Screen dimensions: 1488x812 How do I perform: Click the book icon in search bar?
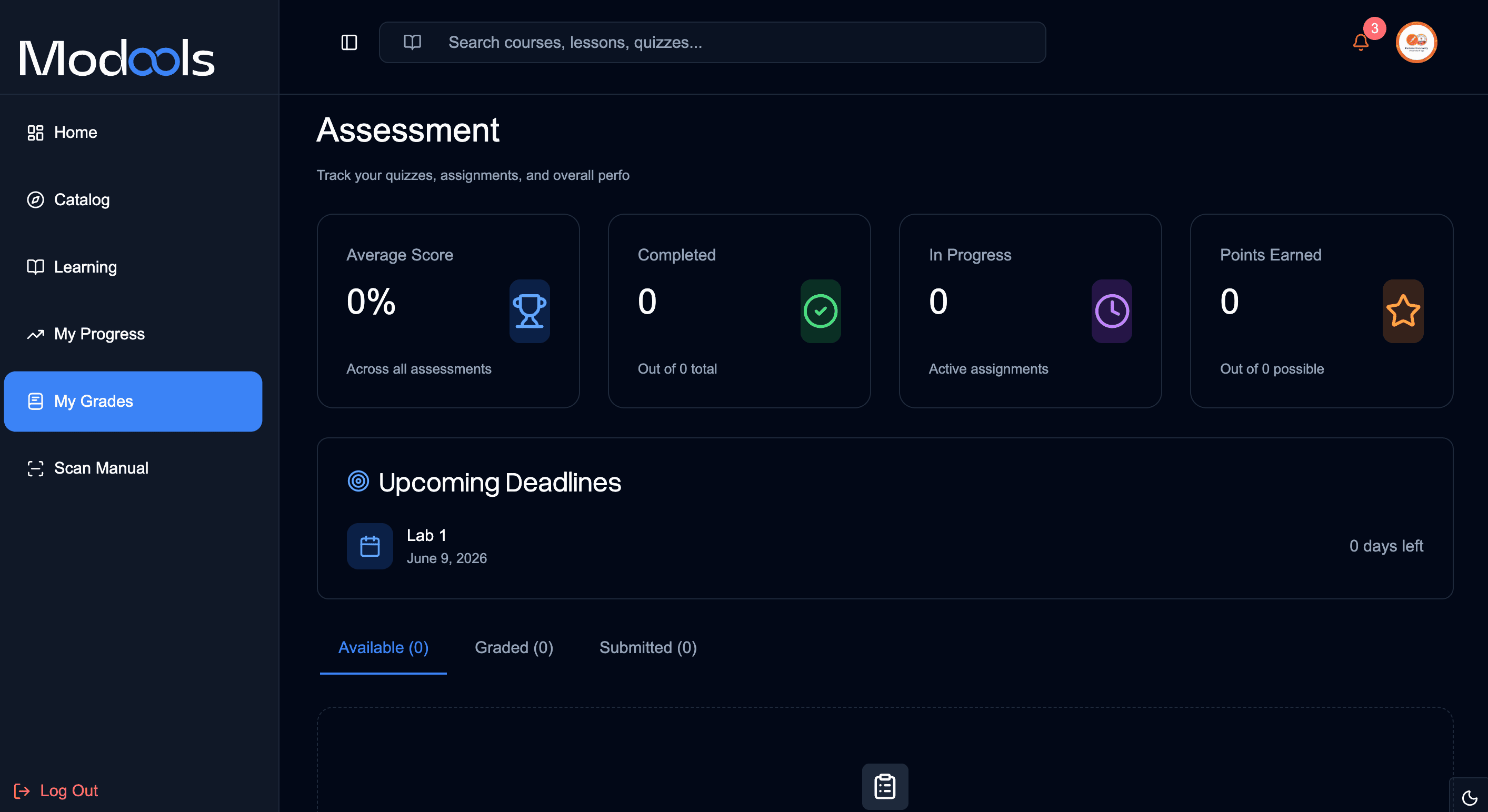[x=412, y=42]
